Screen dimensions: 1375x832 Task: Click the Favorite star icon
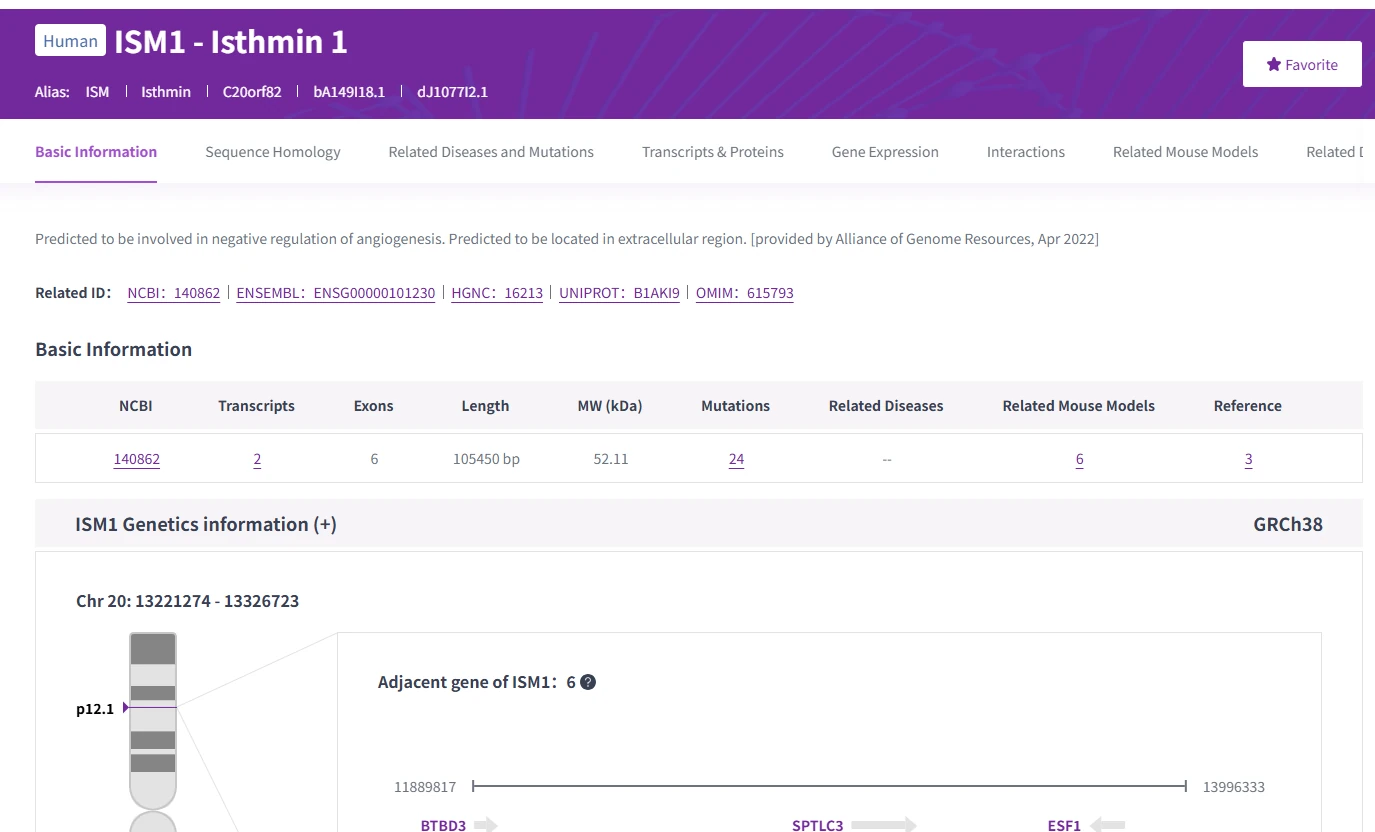point(1274,63)
